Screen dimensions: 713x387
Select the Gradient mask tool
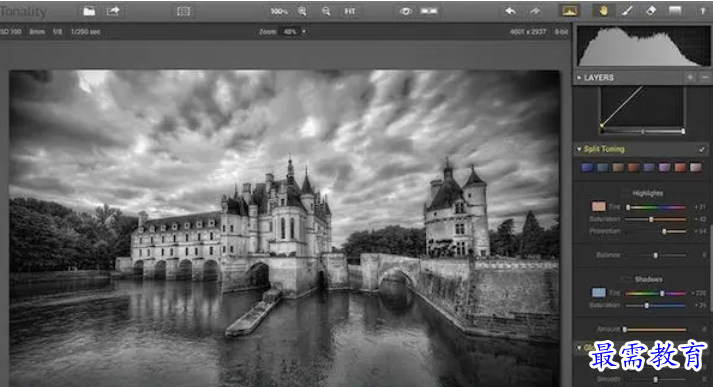pos(675,11)
